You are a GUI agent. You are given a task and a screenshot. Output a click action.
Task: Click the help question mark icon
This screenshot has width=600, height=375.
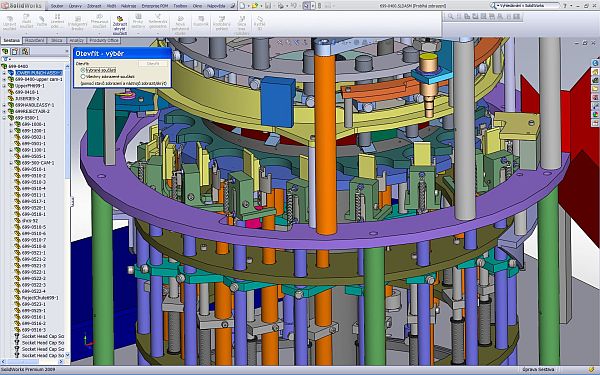click(566, 6)
